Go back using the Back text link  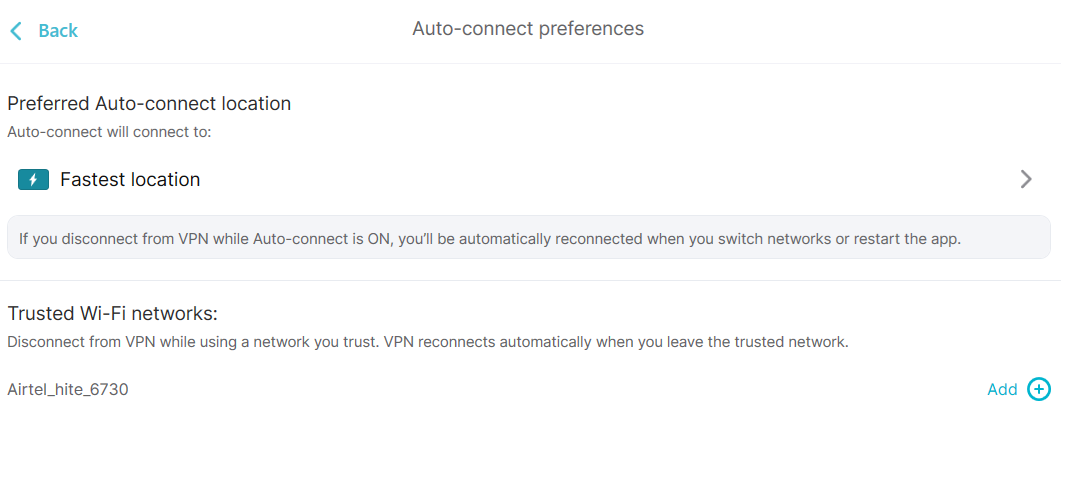58,31
